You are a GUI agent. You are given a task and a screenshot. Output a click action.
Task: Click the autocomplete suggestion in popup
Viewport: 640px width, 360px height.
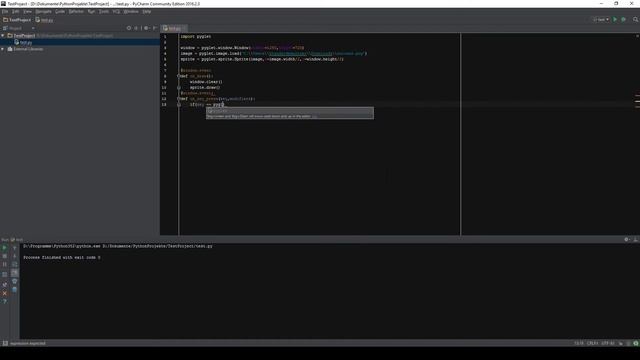[x=289, y=111]
